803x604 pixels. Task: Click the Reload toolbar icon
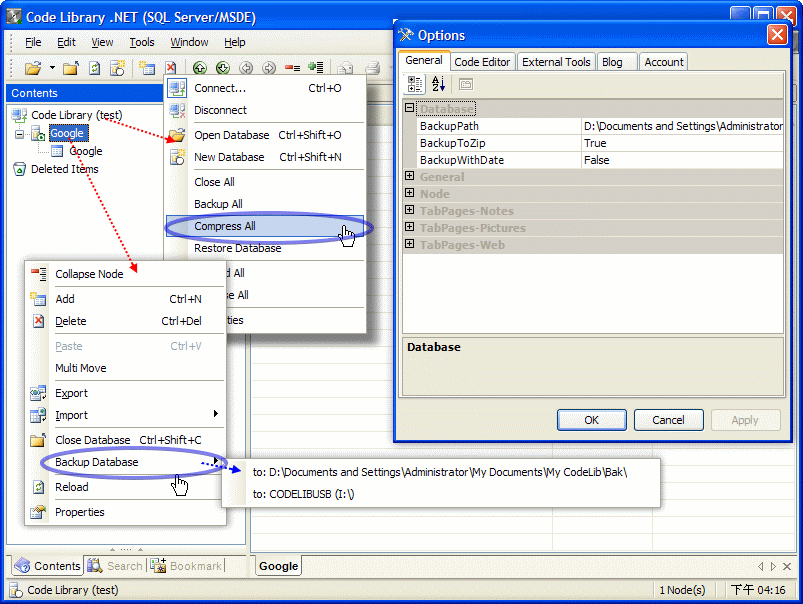pyautogui.click(x=94, y=68)
